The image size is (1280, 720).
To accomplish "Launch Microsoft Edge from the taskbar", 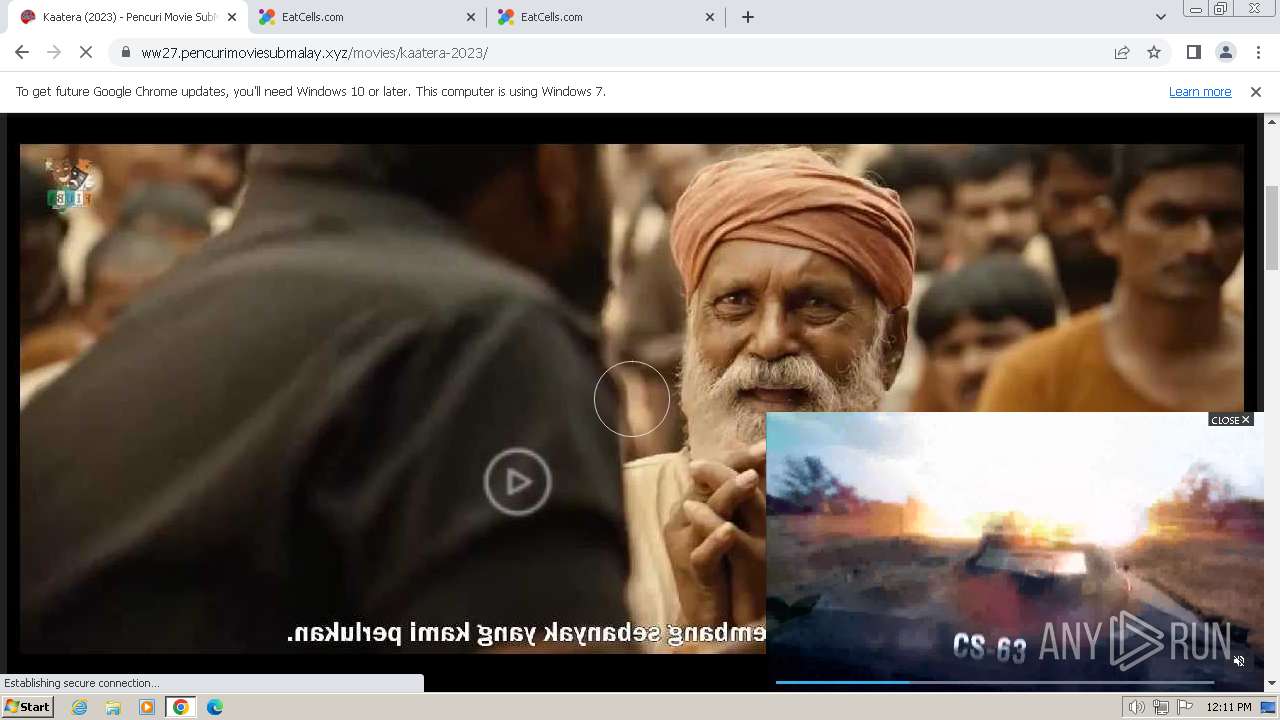I will coord(215,707).
